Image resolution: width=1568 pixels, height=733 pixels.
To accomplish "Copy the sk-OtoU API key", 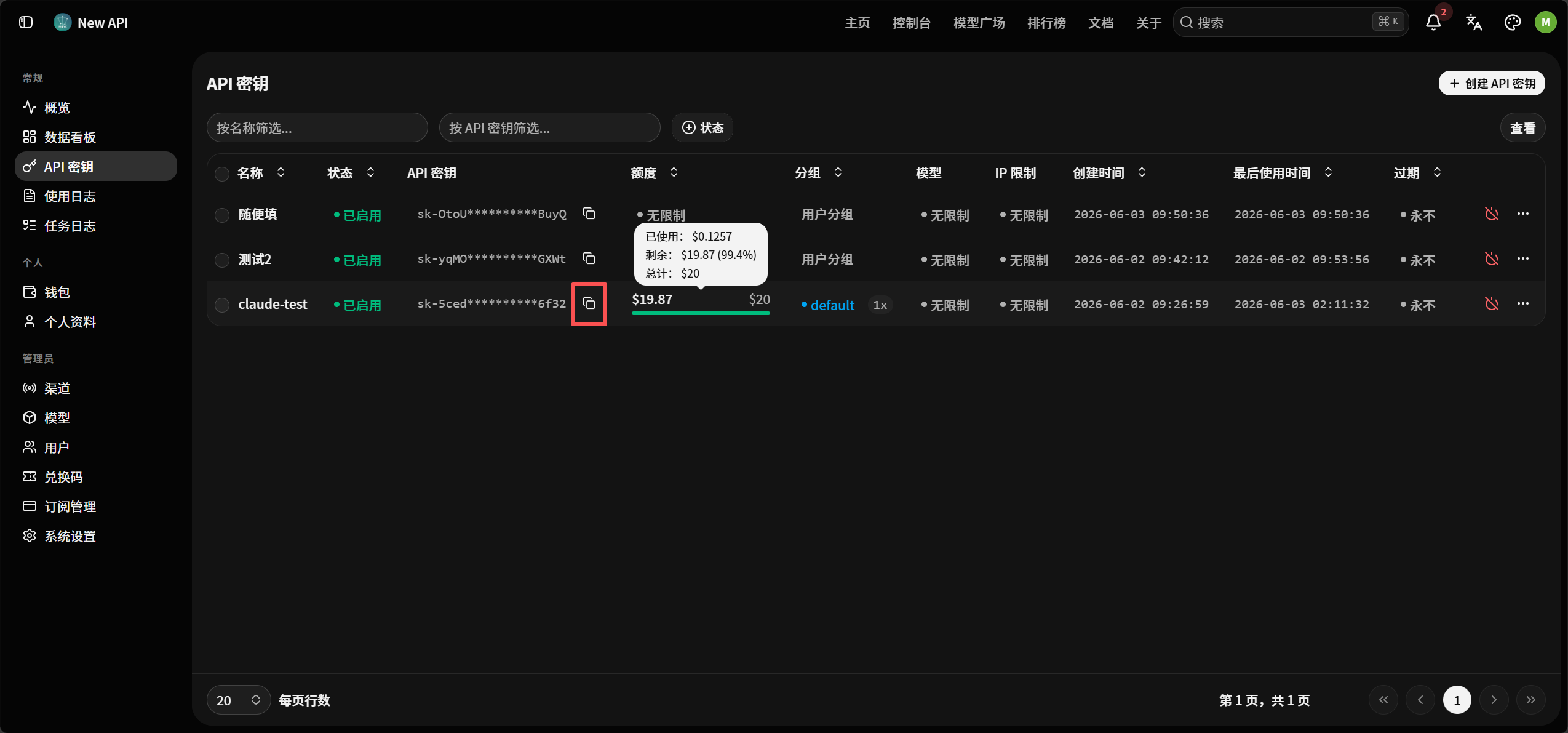I will 589,214.
